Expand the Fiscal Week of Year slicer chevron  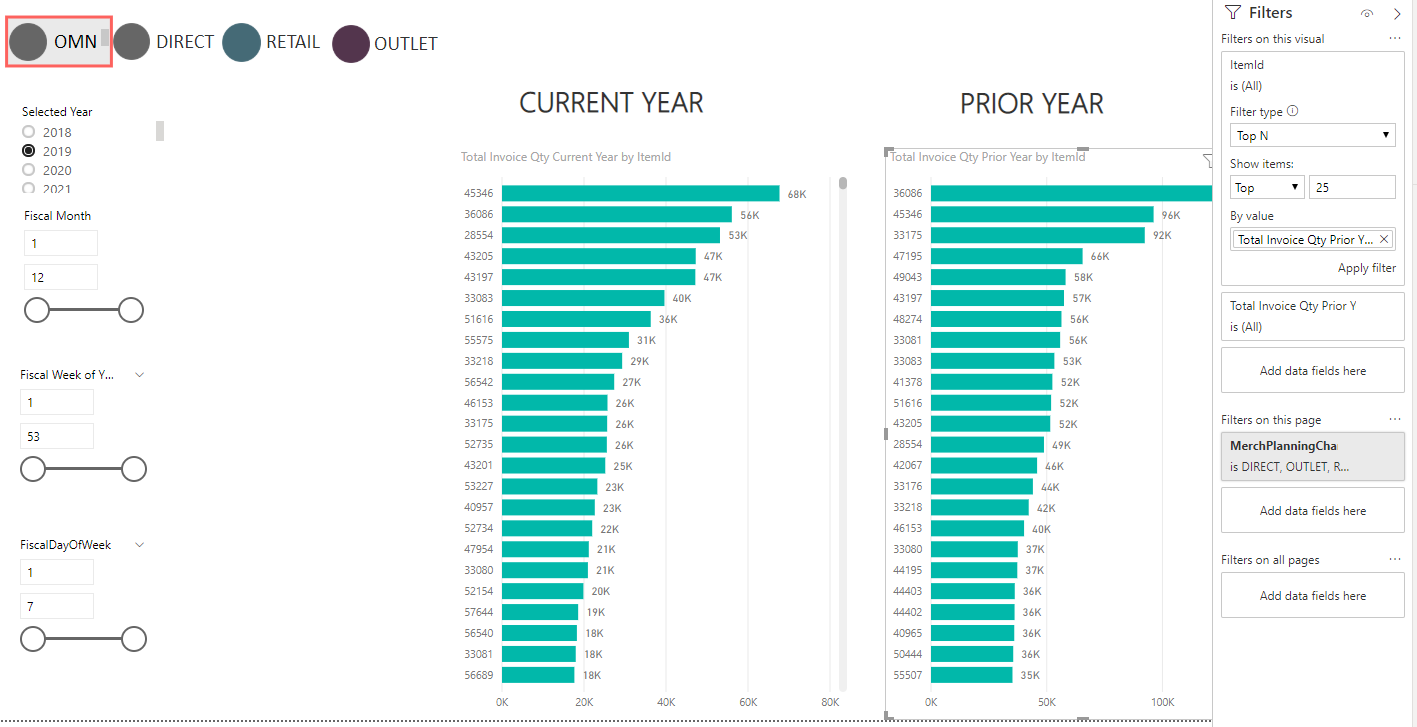[139, 375]
